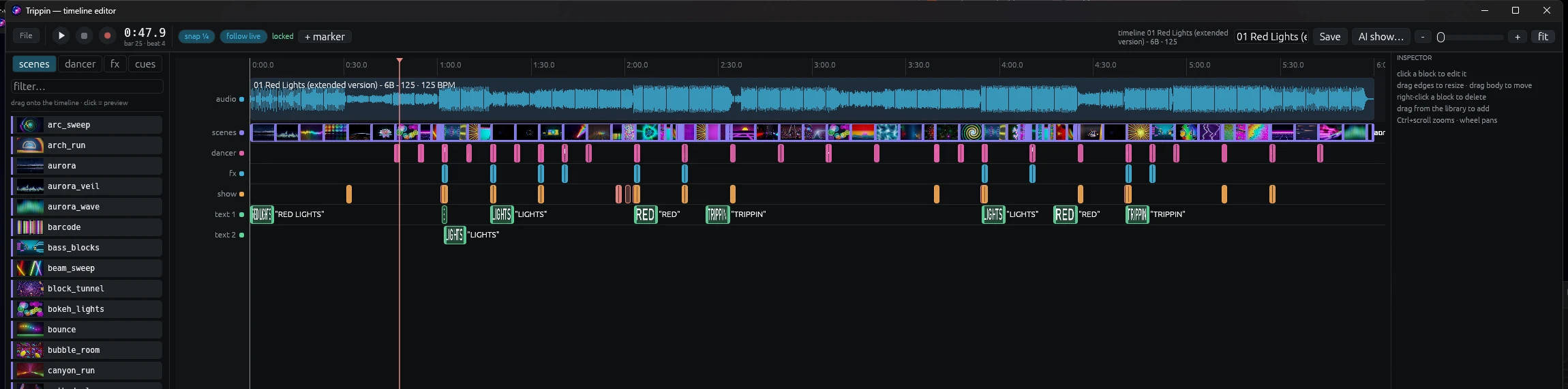Screen dimensions: 1568x389
Task: Toggle the locked status
Action: pos(282,36)
